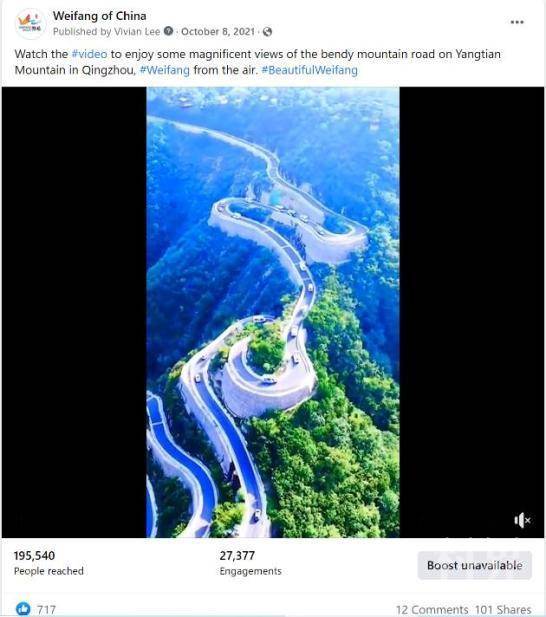Click the public globe privacy icon
The image size is (546, 617).
[x=267, y=31]
